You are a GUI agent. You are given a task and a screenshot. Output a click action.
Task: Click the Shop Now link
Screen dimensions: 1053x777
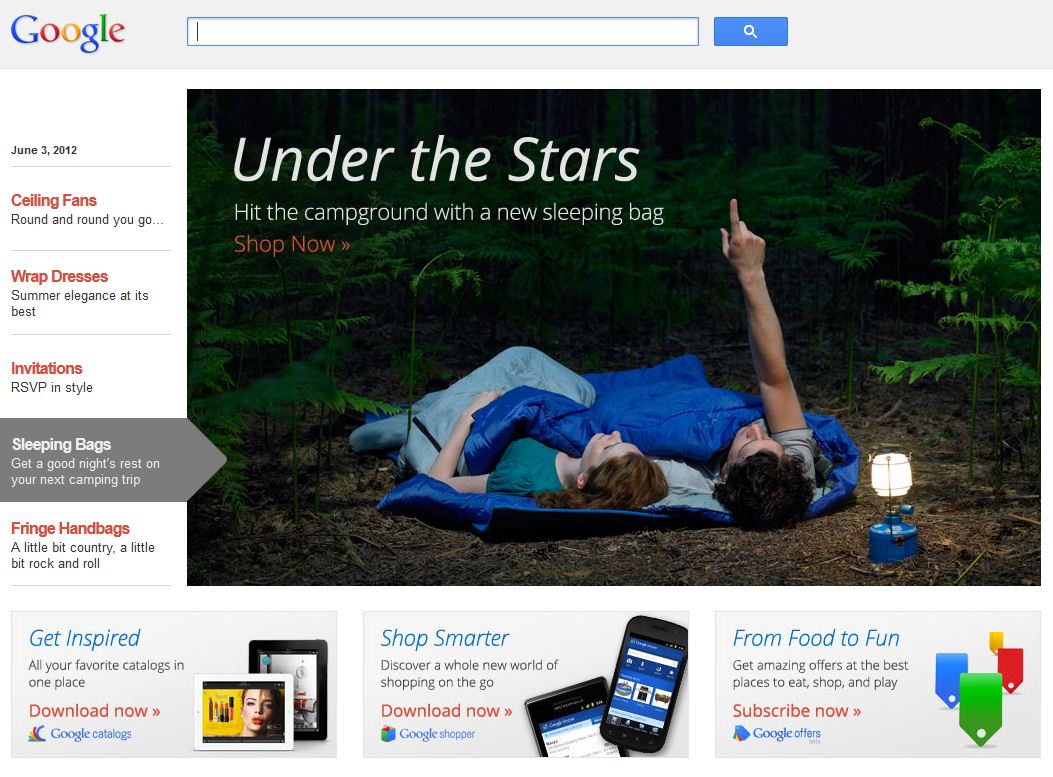pos(291,244)
